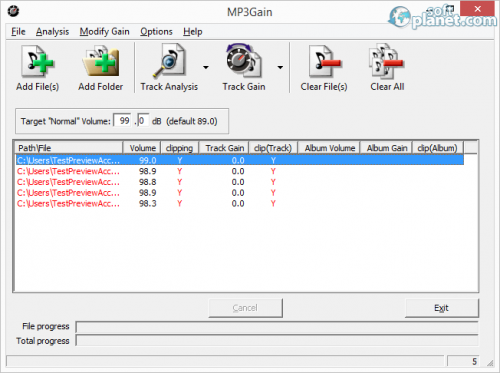The height and width of the screenshot is (373, 500).
Task: Click the Clear File(s) icon
Action: pyautogui.click(x=324, y=61)
